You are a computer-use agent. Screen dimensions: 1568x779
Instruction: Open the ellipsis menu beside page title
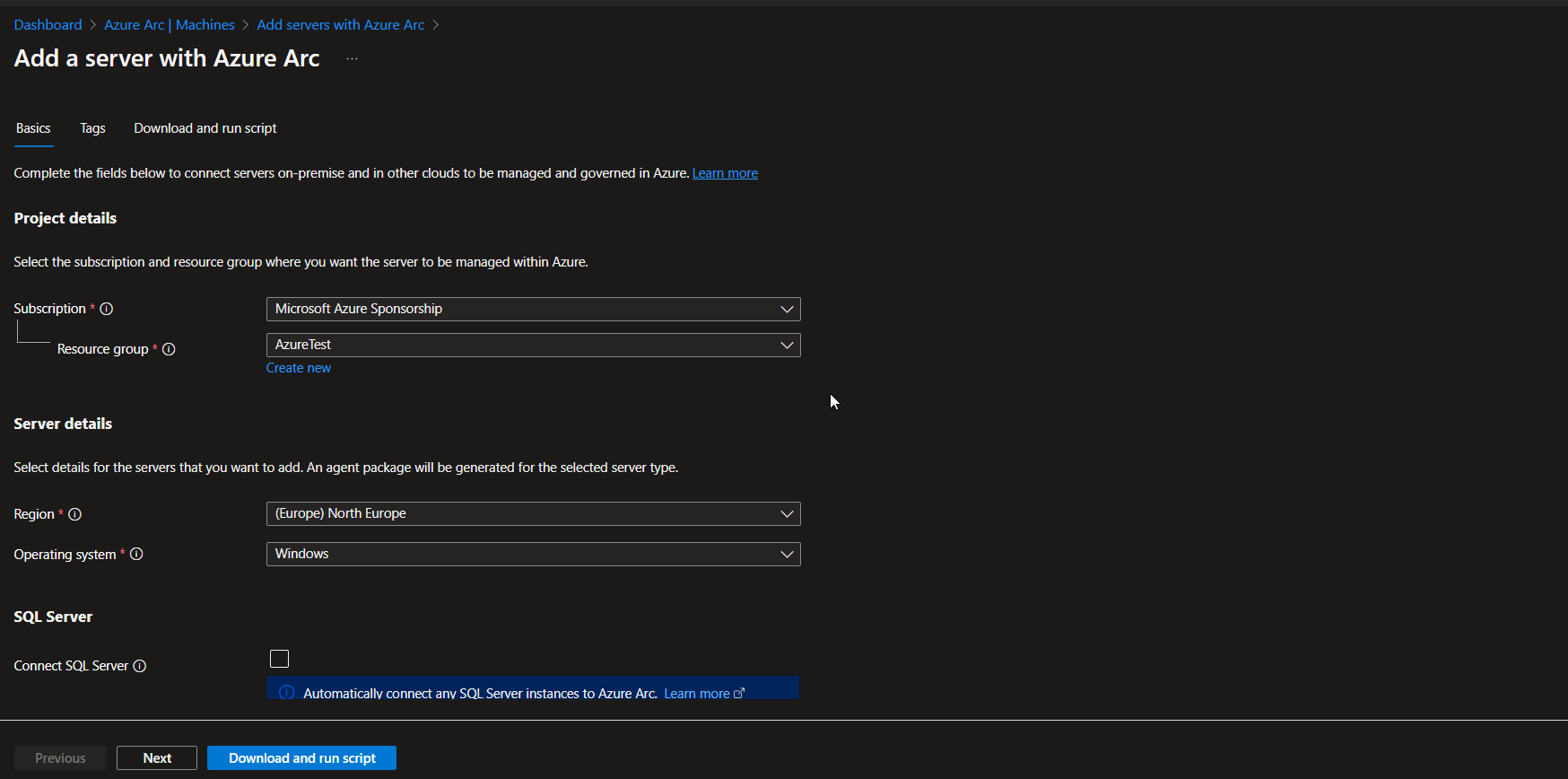pyautogui.click(x=352, y=59)
